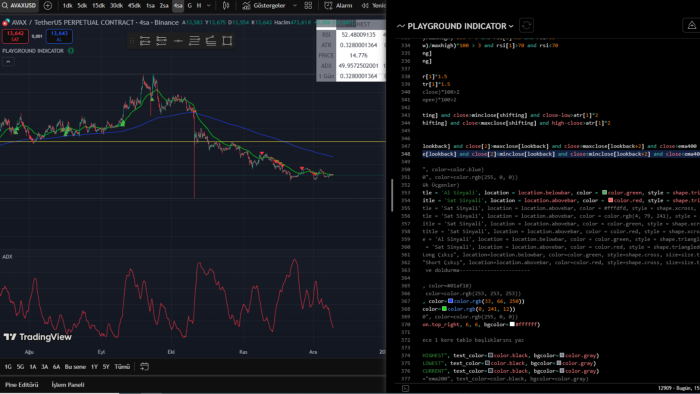Screen dimensions: 700x394
Task: Grab the floating drawing toolbar handle
Action: tap(132, 41)
